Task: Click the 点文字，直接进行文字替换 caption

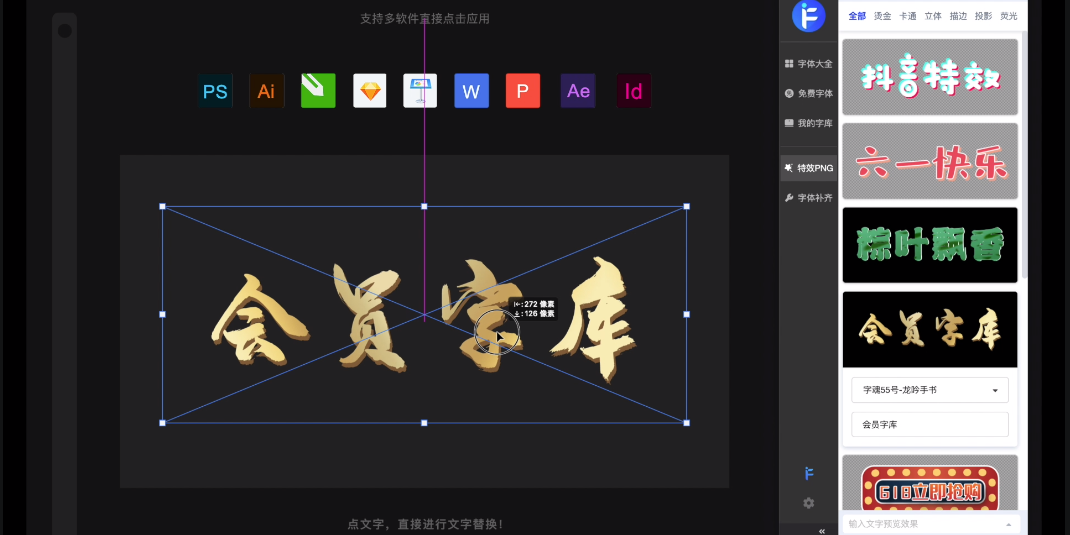Action: (x=424, y=524)
